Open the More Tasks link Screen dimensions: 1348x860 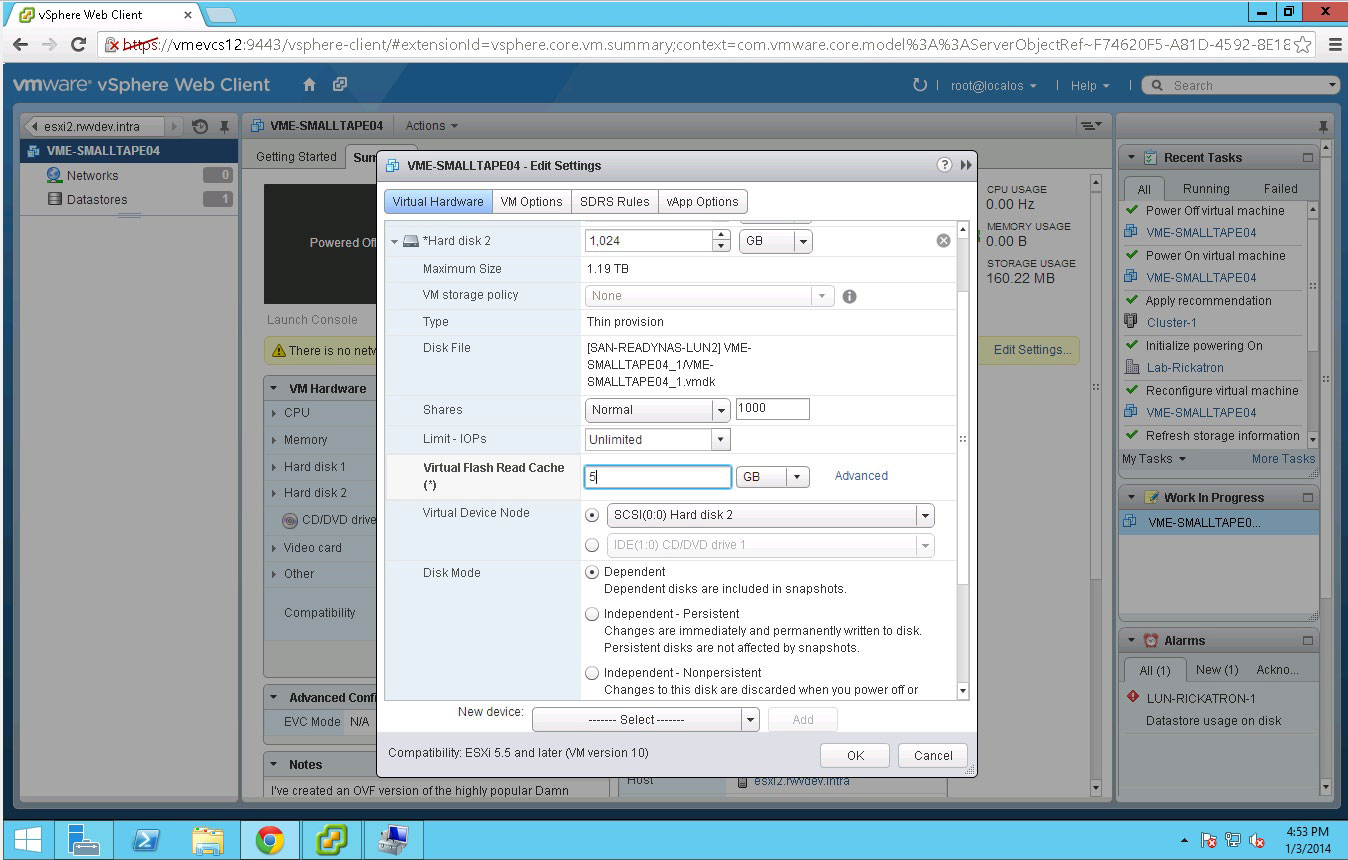(x=1283, y=459)
